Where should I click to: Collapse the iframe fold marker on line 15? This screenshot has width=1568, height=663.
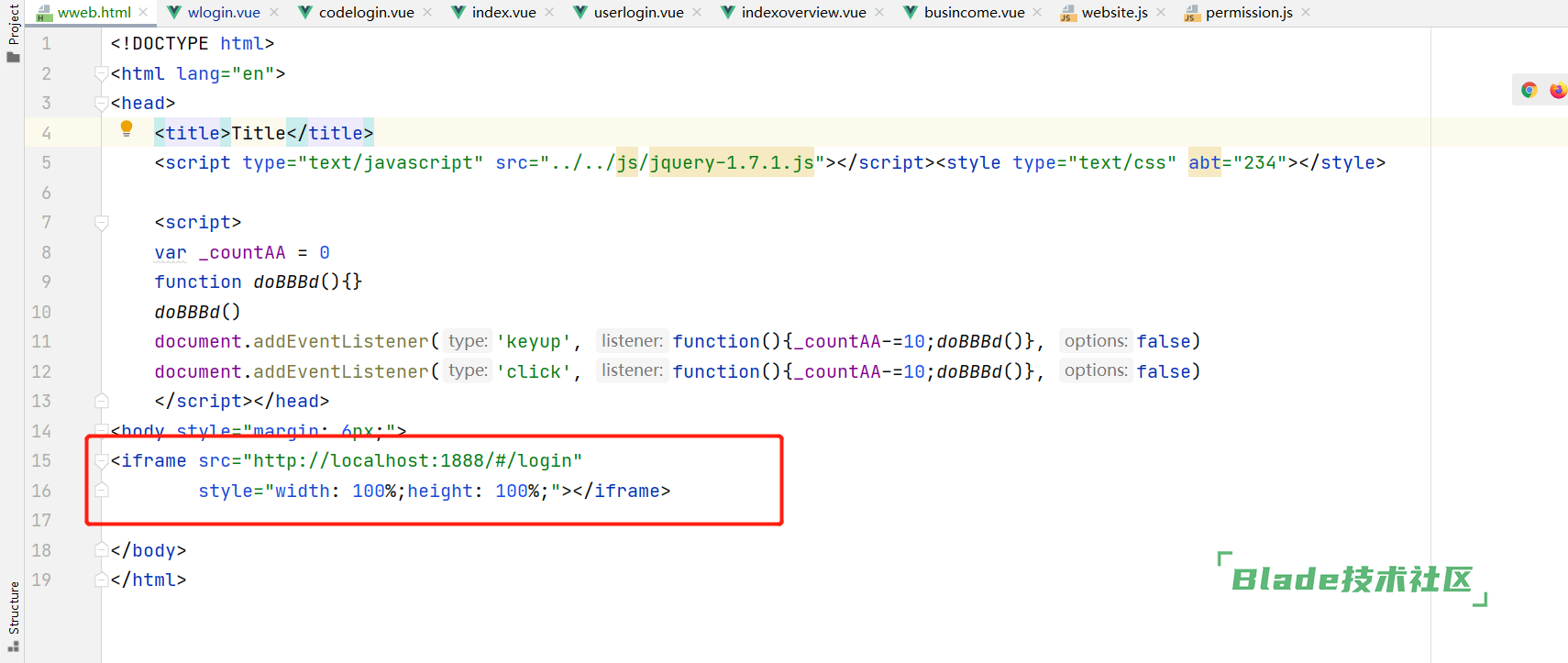[x=102, y=460]
